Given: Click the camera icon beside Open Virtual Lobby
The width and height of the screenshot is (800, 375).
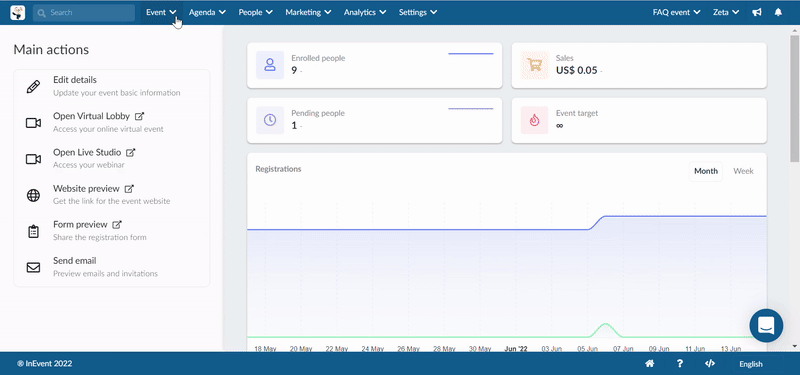Looking at the screenshot, I should 33,123.
